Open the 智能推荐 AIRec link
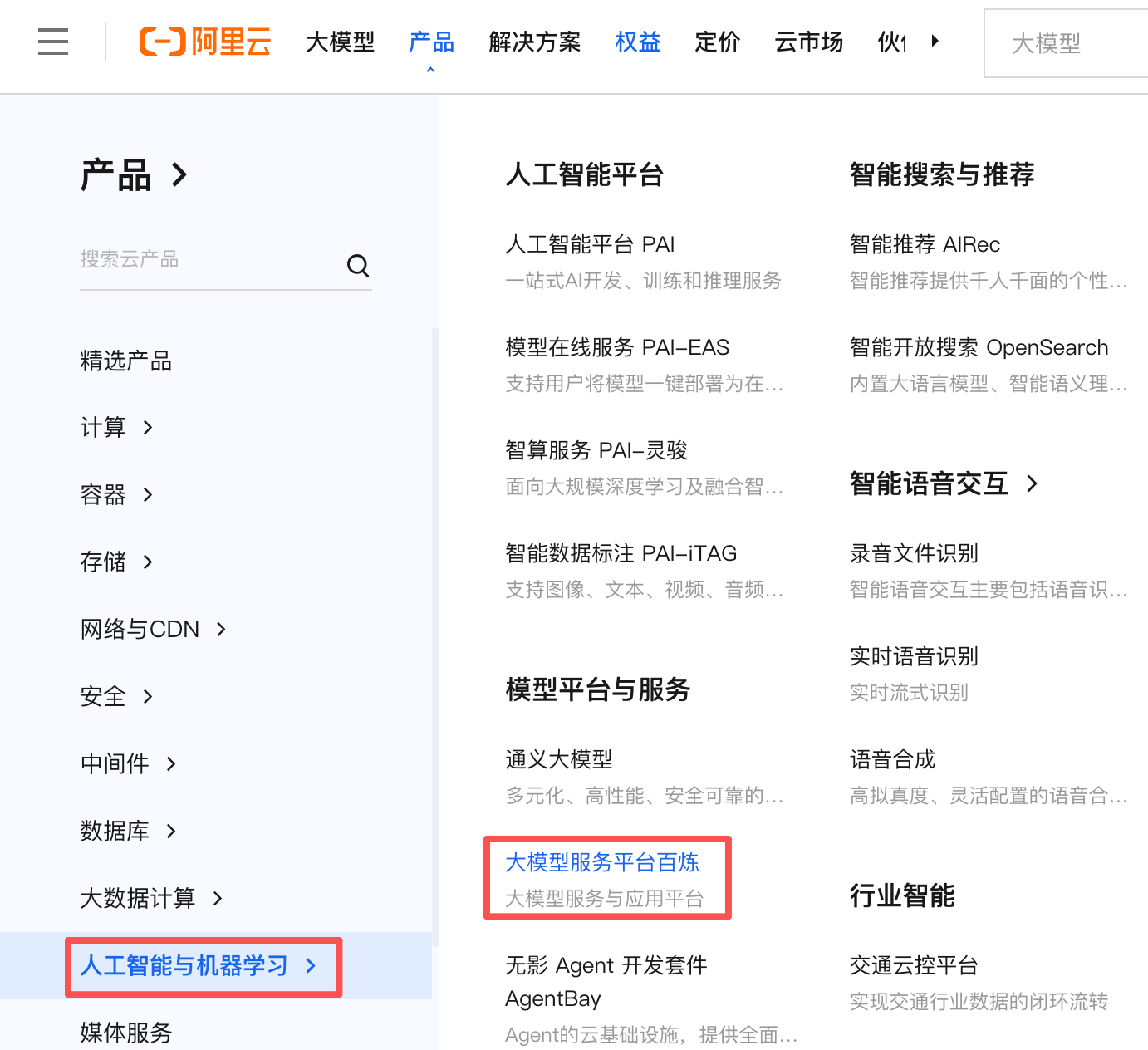1148x1050 pixels. pyautogui.click(x=925, y=244)
